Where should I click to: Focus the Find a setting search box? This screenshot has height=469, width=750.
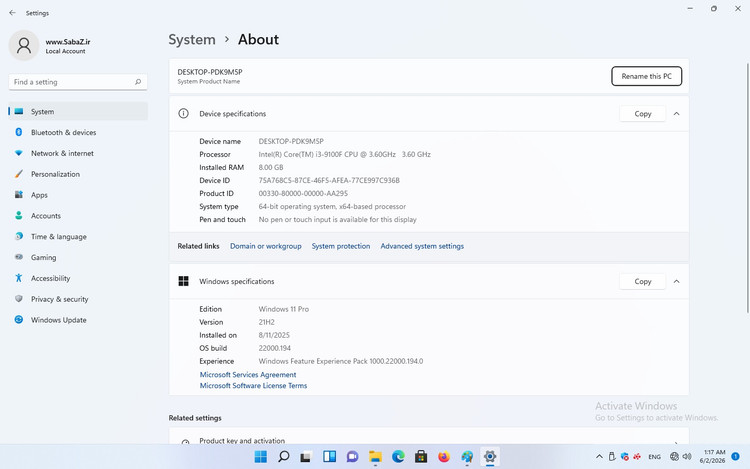click(77, 82)
